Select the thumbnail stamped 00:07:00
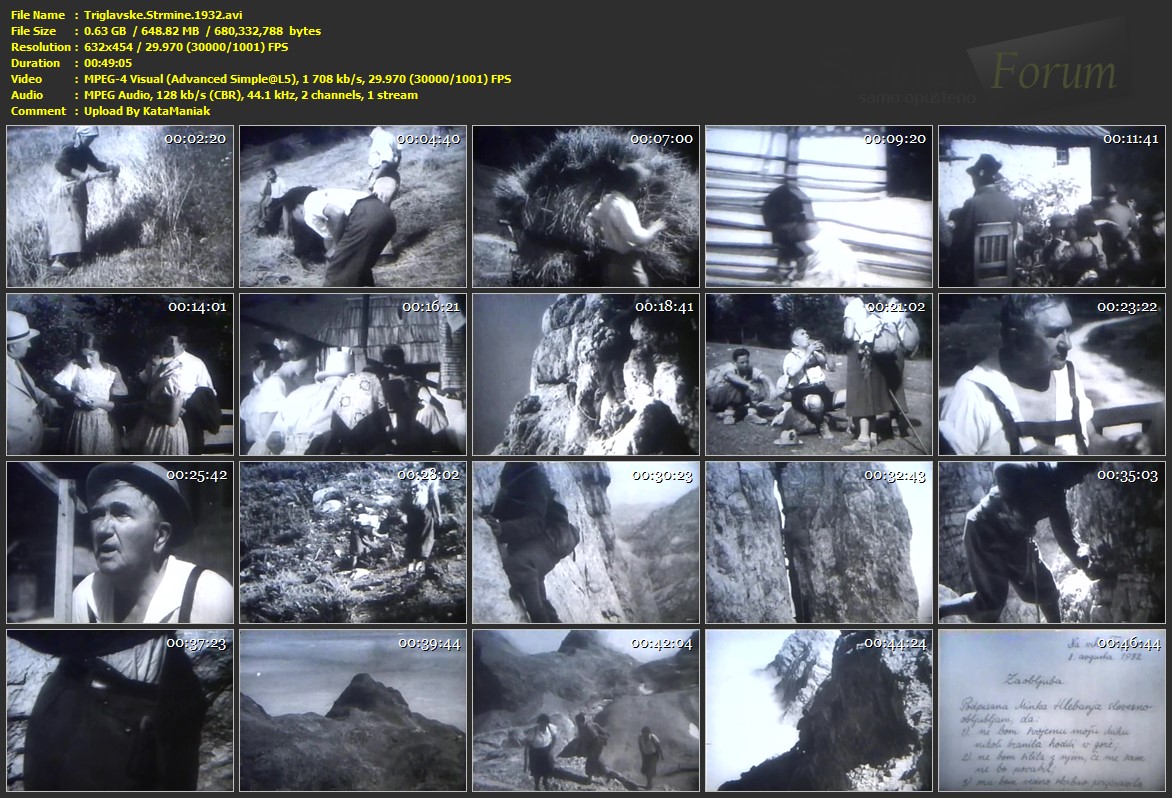 [586, 206]
